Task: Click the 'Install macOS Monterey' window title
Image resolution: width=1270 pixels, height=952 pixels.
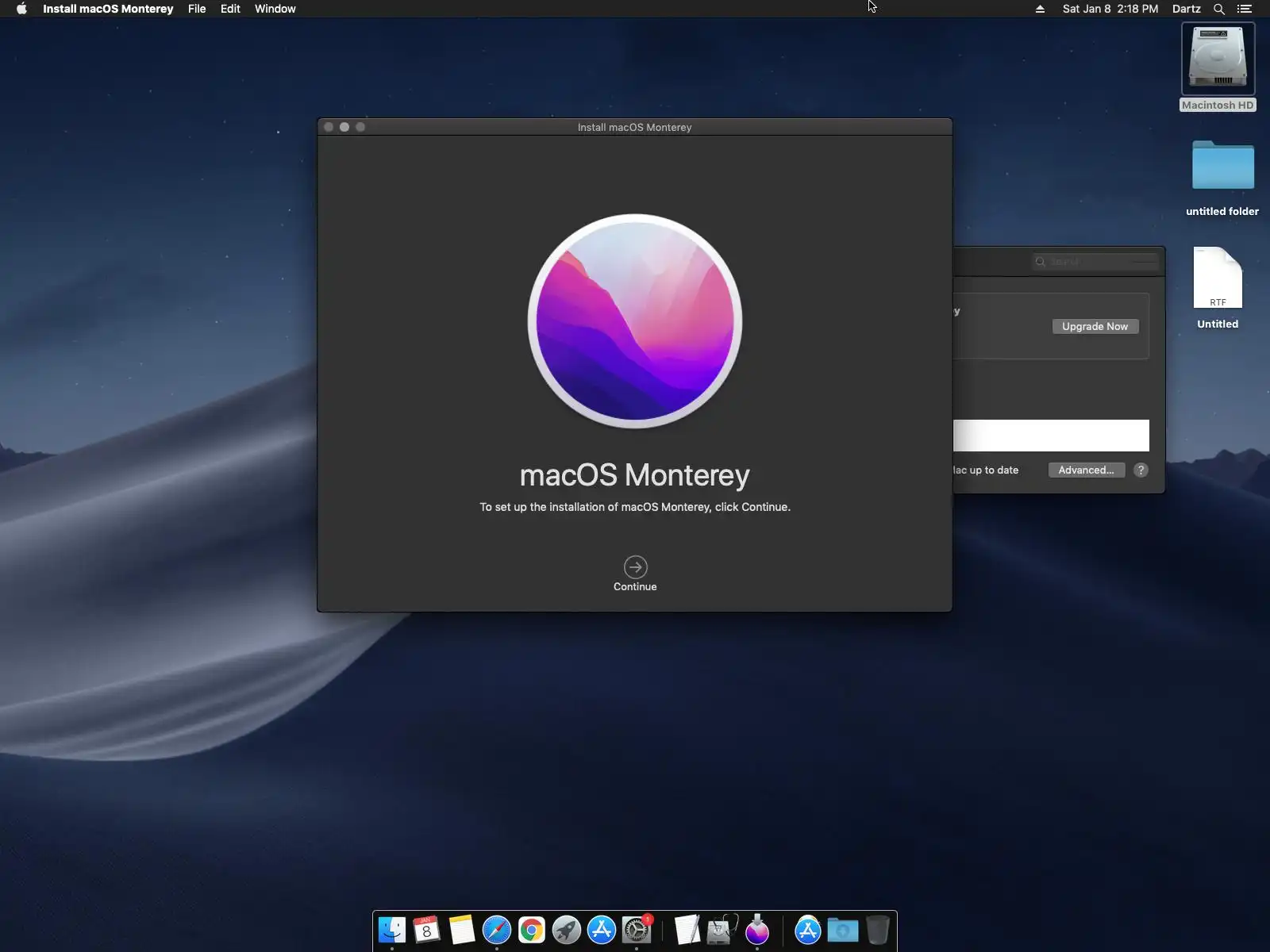Action: [x=635, y=127]
